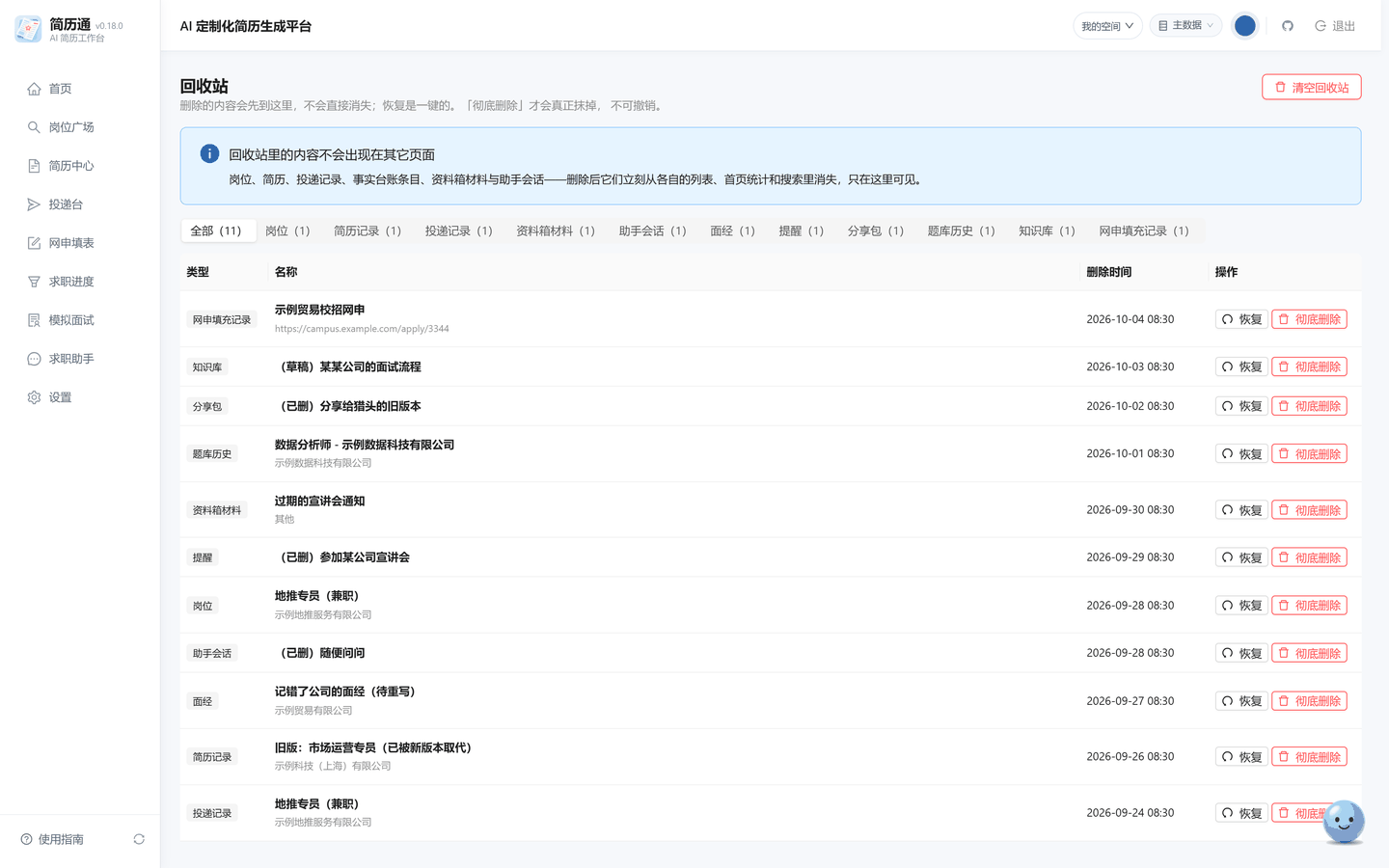
Task: Open the 使用指南 help link
Action: [52, 839]
